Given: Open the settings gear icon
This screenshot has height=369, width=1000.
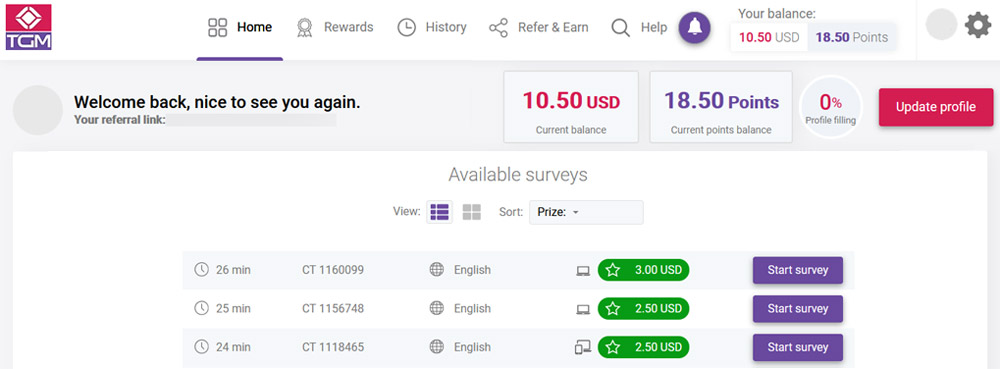Looking at the screenshot, I should click(x=978, y=25).
